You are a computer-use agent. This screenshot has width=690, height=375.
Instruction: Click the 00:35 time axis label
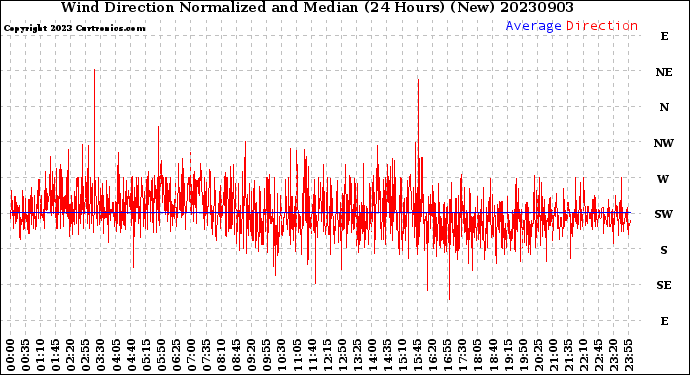[x=26, y=355]
